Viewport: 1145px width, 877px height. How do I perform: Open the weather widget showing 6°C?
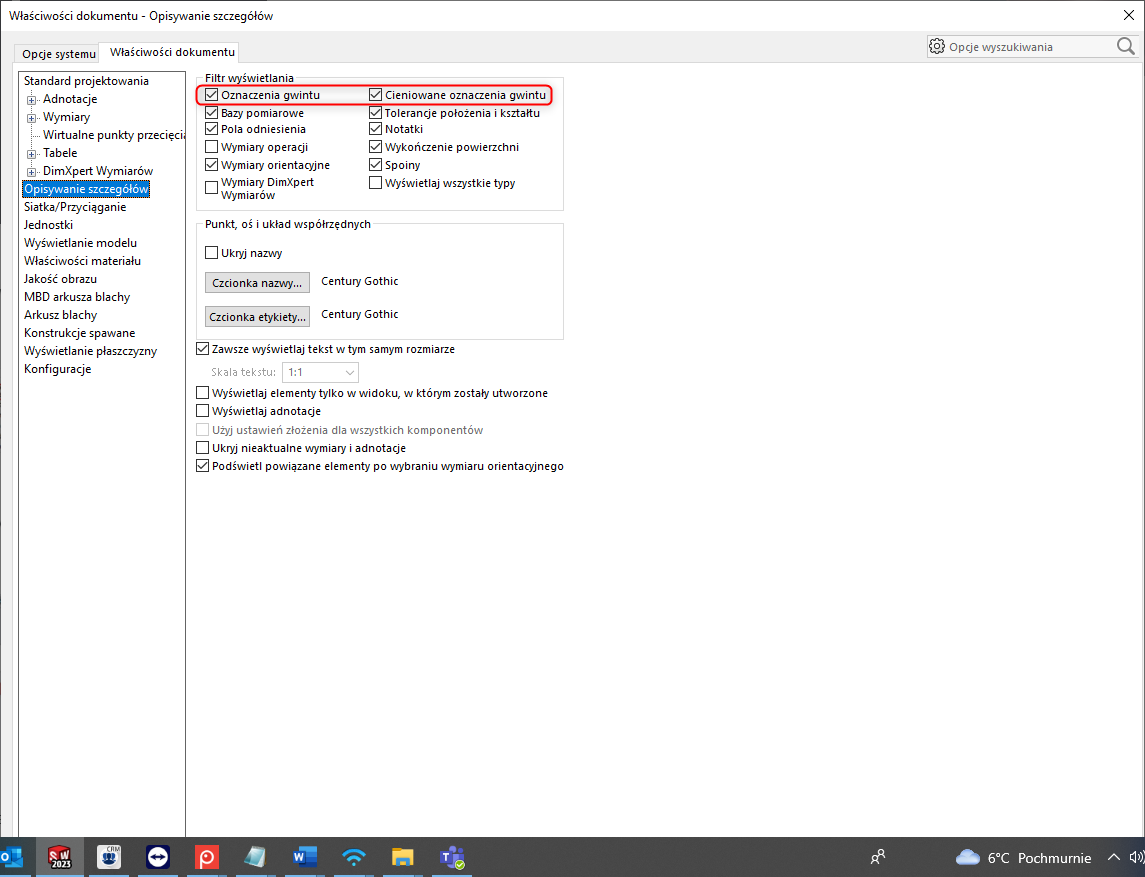[x=1023, y=858]
